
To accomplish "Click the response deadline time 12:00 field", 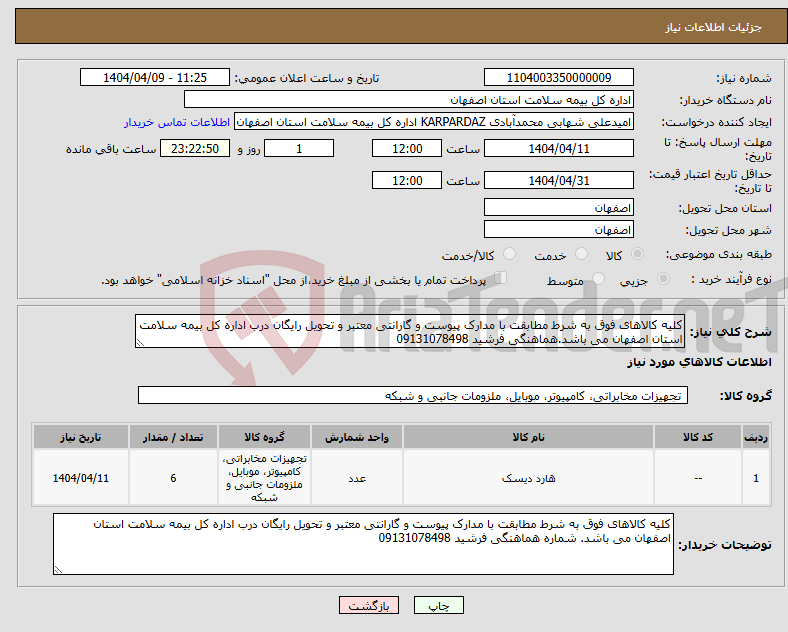I will click(x=407, y=149).
